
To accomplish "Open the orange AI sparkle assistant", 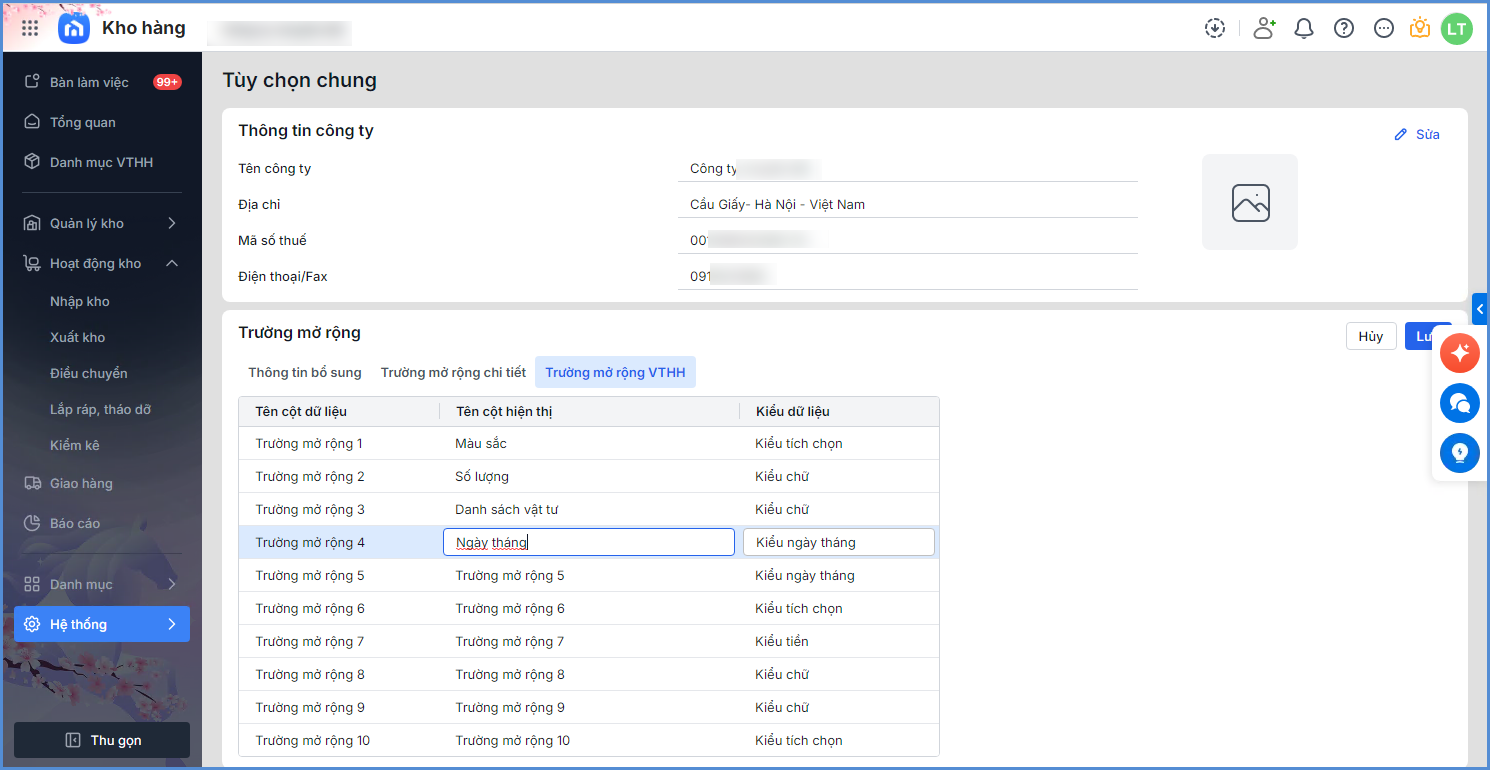I will pyautogui.click(x=1460, y=353).
